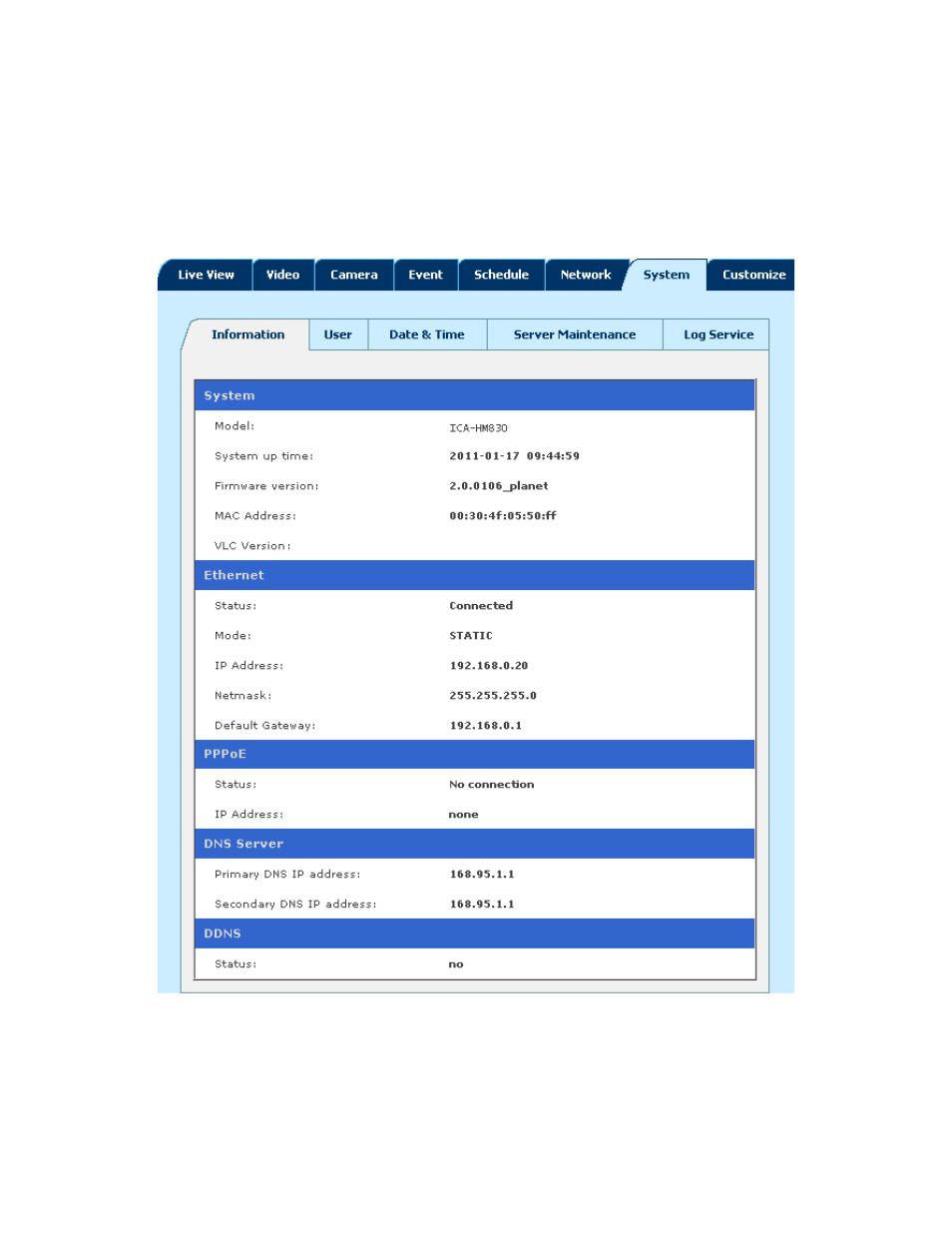The height and width of the screenshot is (1233, 952).
Task: Click the VLC Version label
Action: coord(252,546)
